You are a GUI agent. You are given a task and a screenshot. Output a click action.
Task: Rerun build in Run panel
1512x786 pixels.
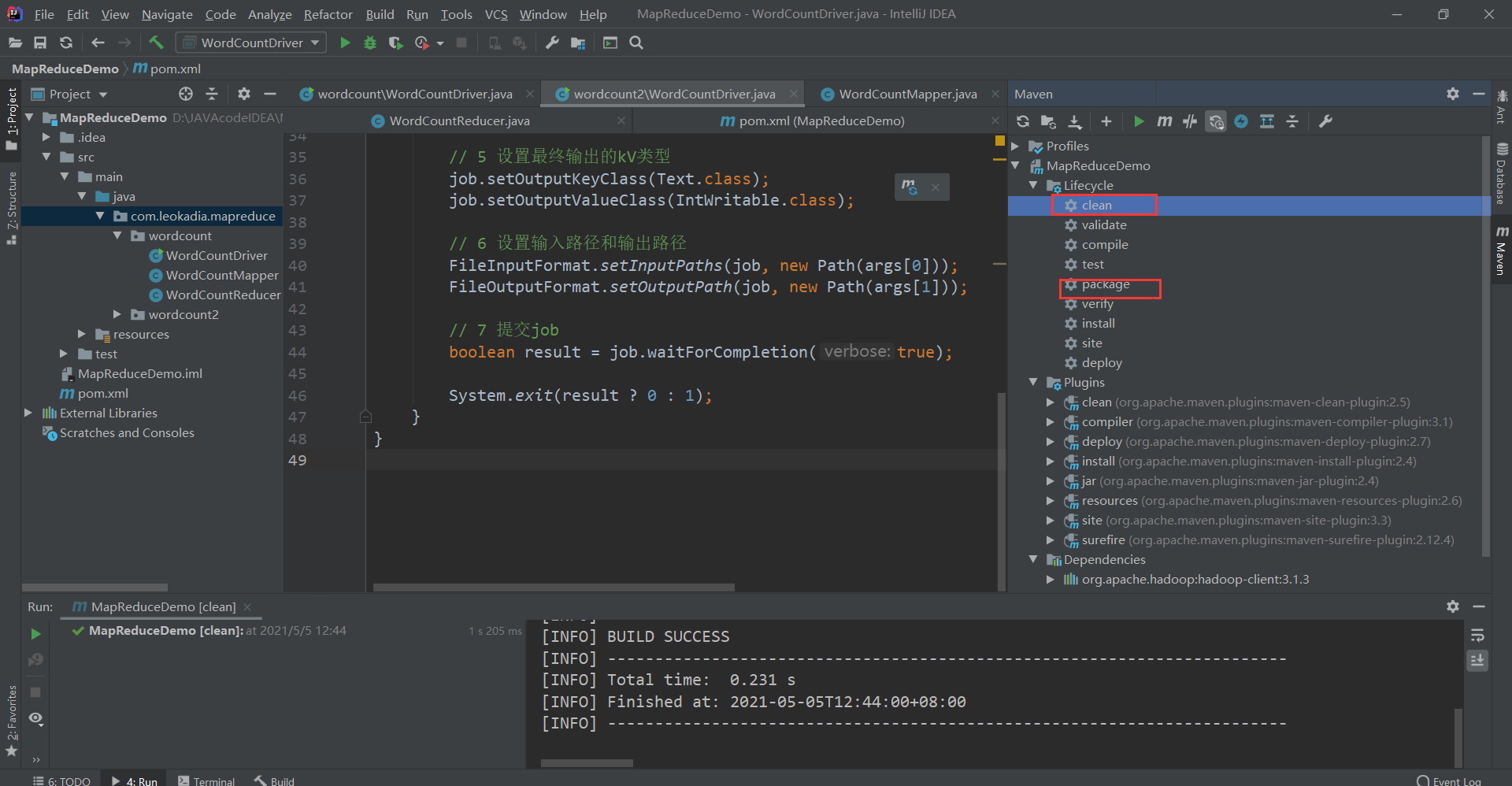35,634
